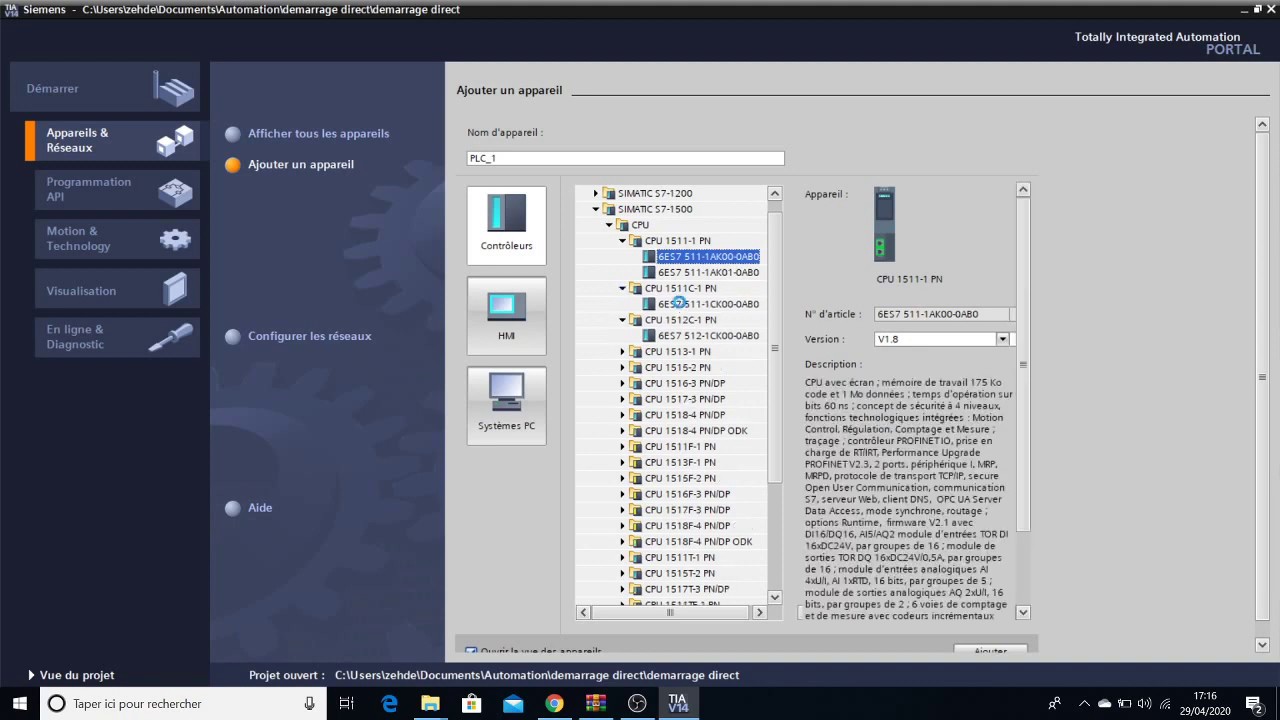The height and width of the screenshot is (720, 1280).
Task: Click the N° d'article field
Action: click(943, 314)
